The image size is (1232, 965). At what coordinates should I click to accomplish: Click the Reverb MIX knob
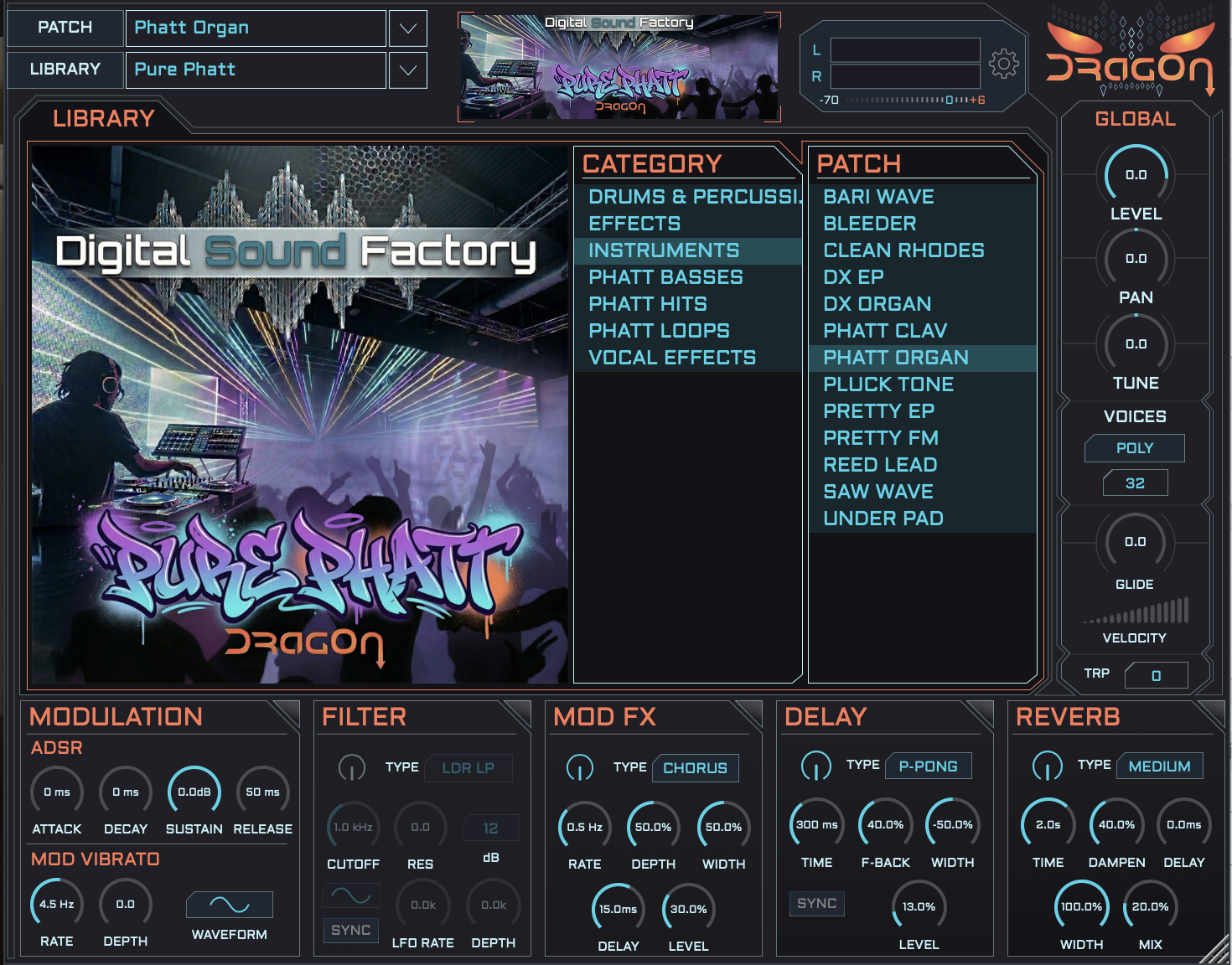[x=1151, y=907]
